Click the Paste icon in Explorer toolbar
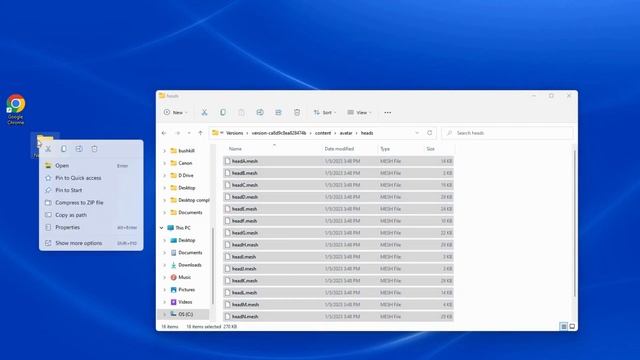The height and width of the screenshot is (360, 640). [241, 113]
